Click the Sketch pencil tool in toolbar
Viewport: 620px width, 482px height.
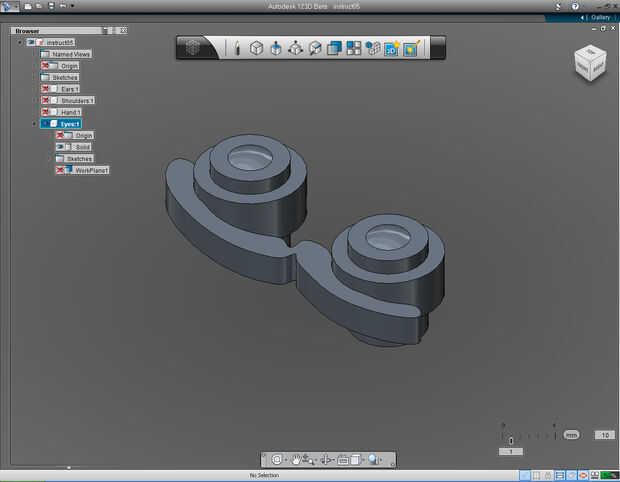[237, 47]
